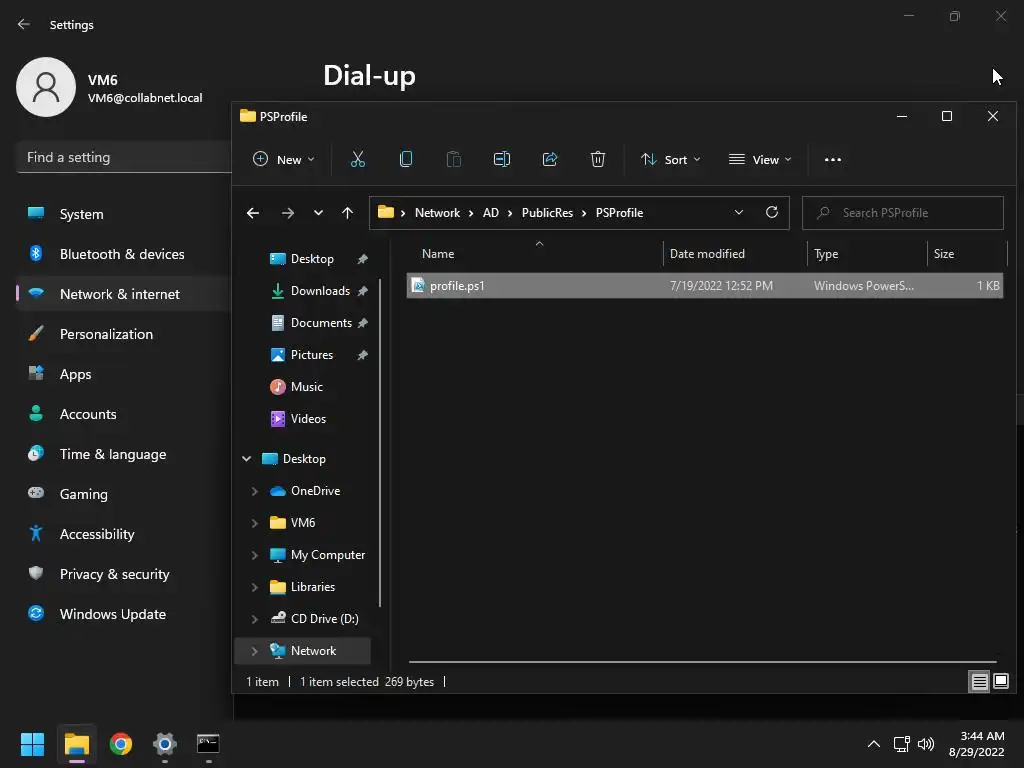Click the profile.ps1 file icon
The height and width of the screenshot is (768, 1024).
pyautogui.click(x=418, y=285)
